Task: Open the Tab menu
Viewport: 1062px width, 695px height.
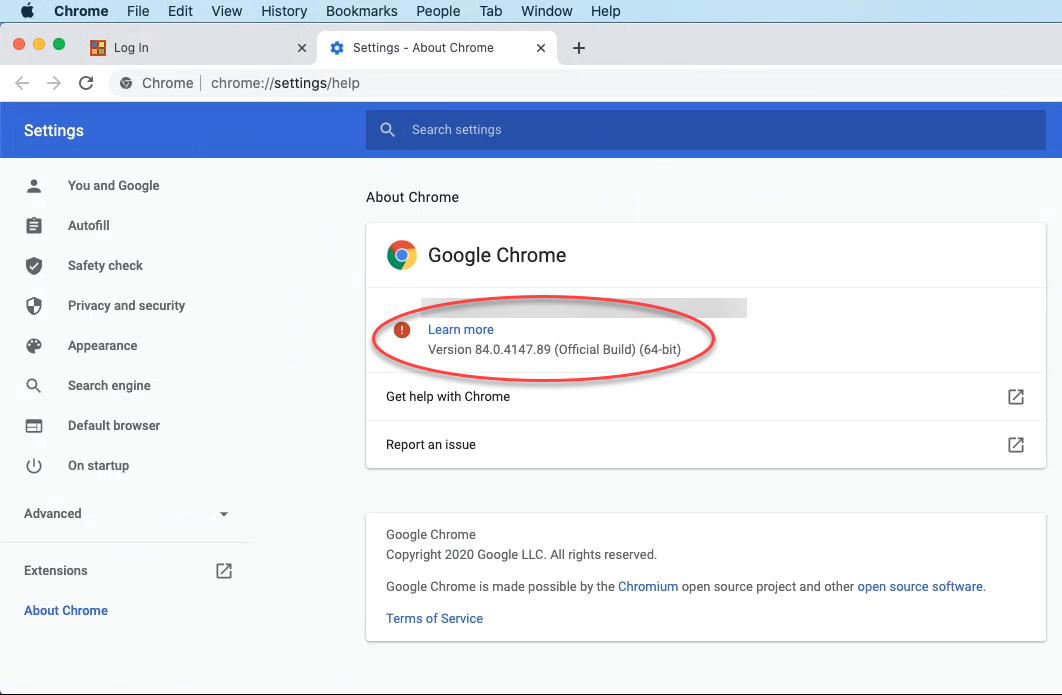Action: click(x=491, y=11)
